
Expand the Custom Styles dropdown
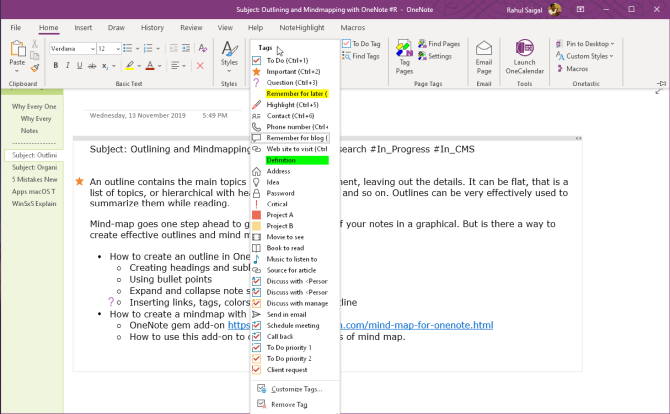(611, 56)
